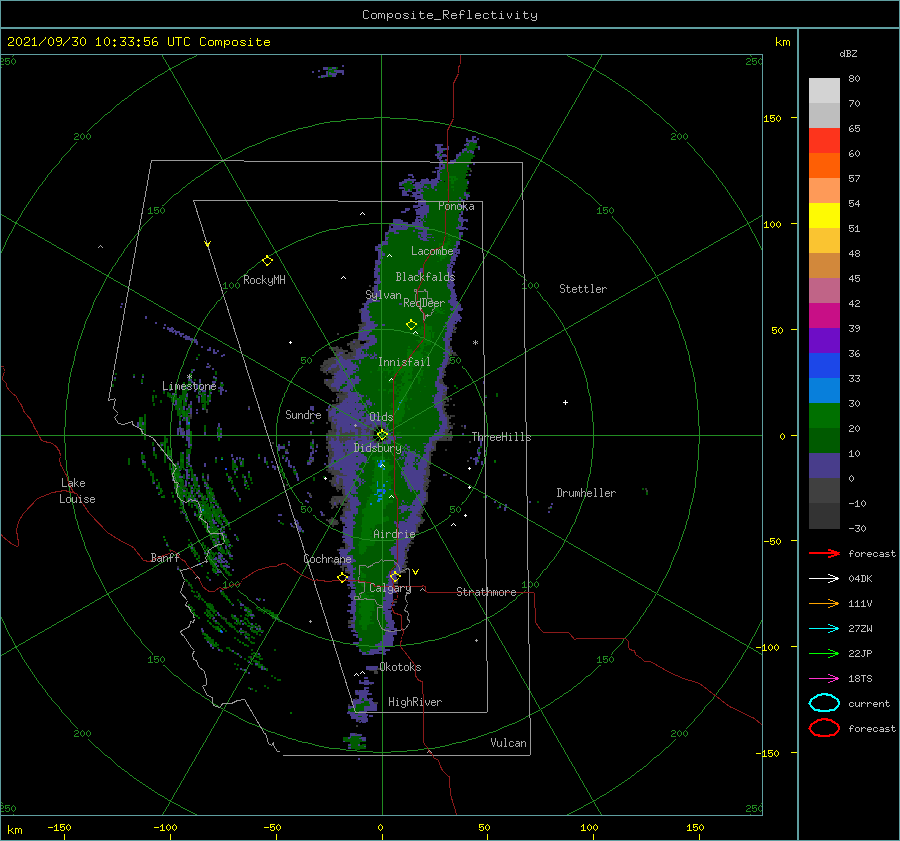Click the Cochrane label

coord(327,559)
